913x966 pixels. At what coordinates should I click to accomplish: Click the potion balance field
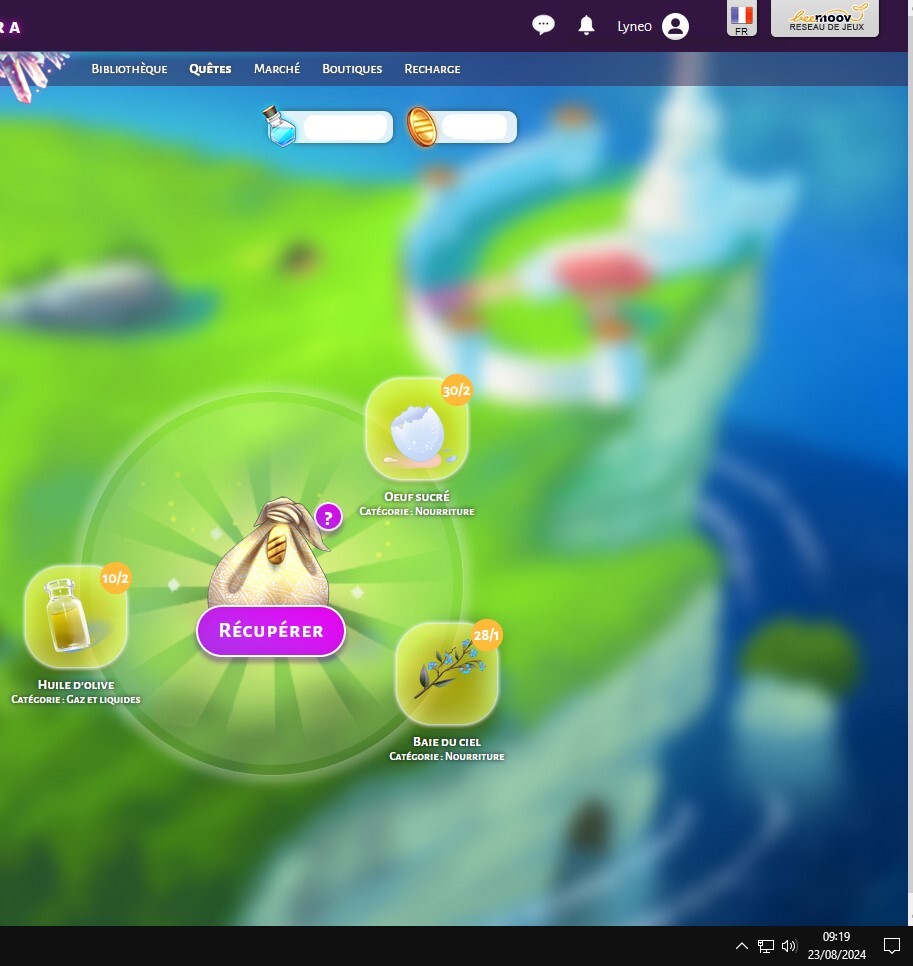coord(343,127)
